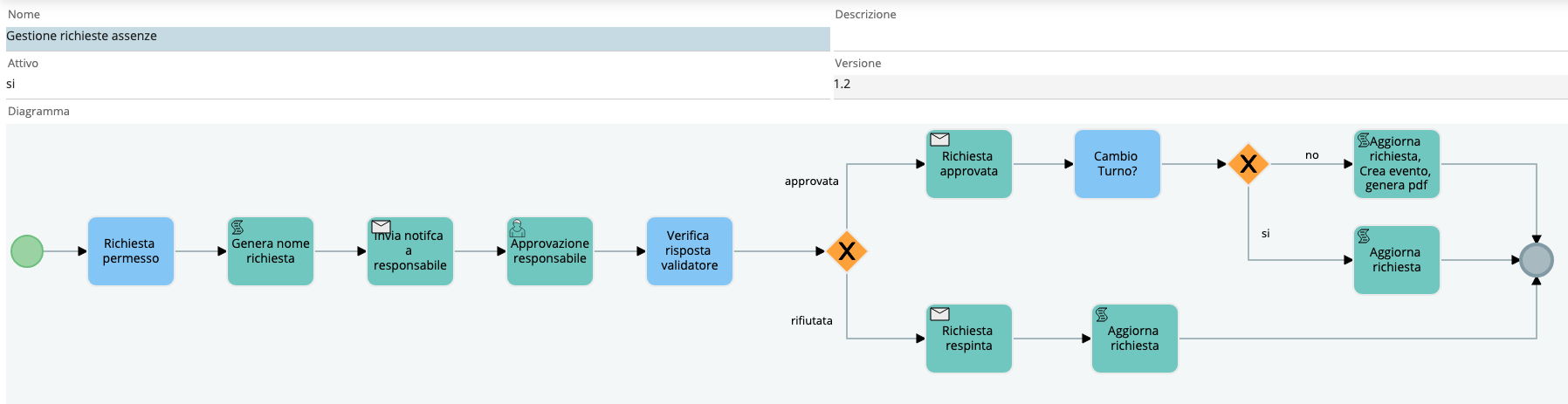The width and height of the screenshot is (1568, 404).
Task: Click envelope icon on Invia notifca task
Action: pos(381,226)
